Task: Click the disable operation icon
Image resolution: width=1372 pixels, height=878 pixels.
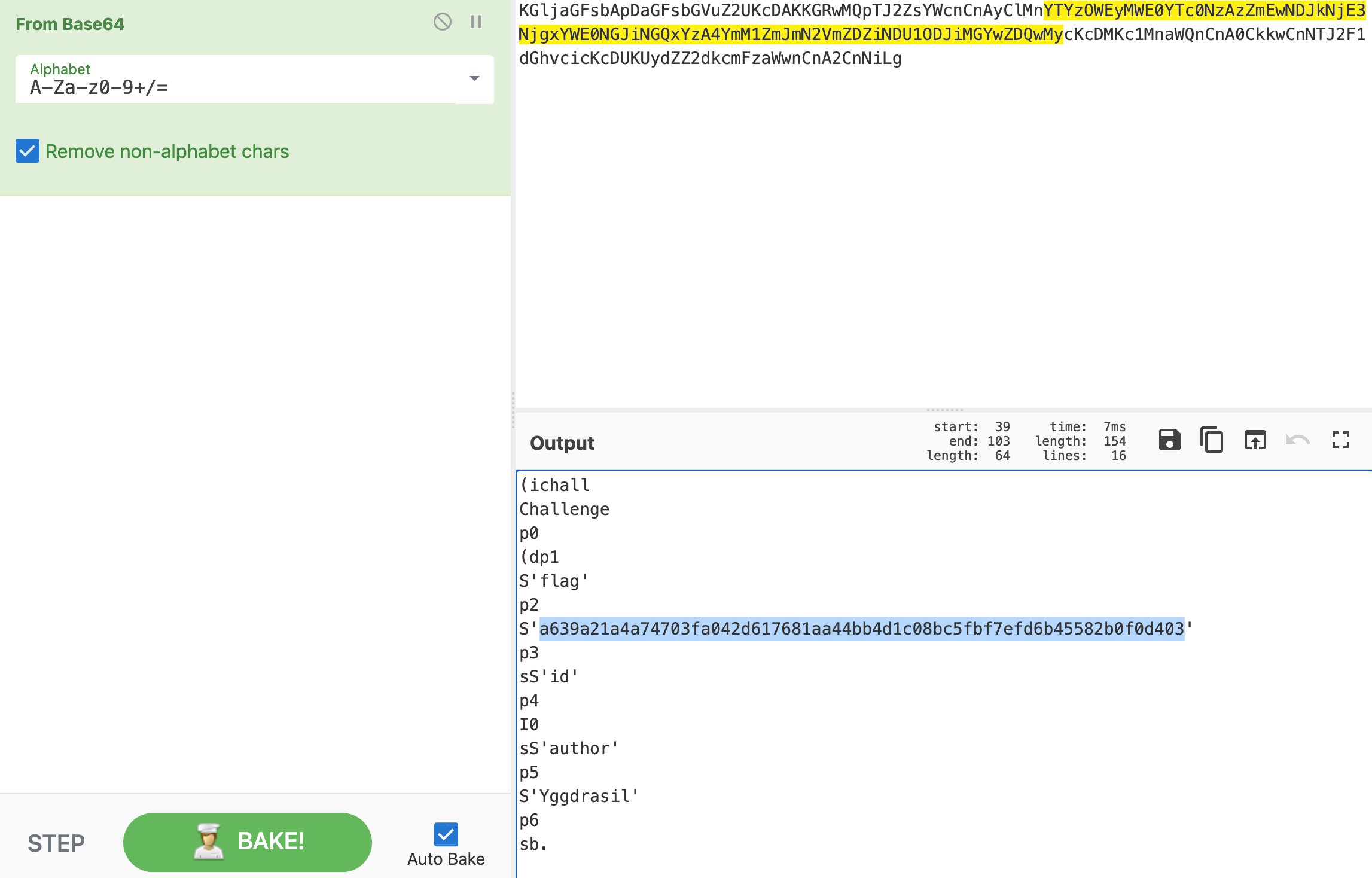Action: (x=442, y=22)
